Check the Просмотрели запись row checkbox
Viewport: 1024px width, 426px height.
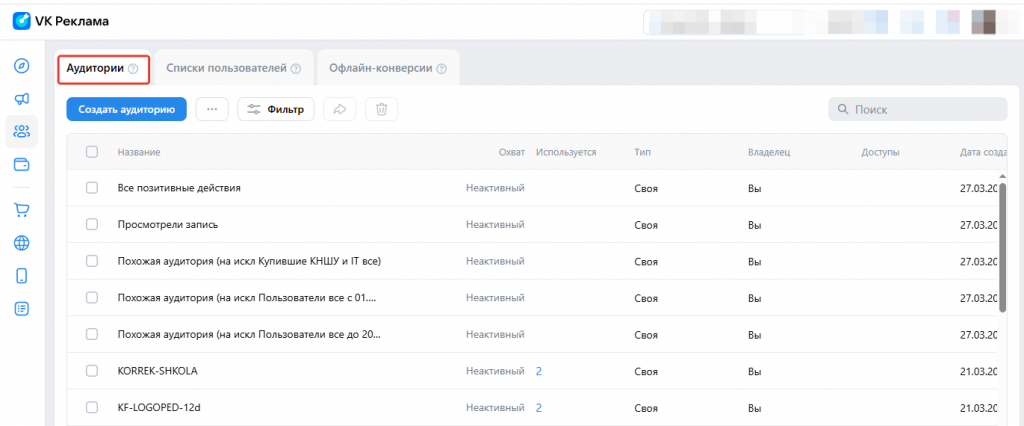[x=92, y=225]
